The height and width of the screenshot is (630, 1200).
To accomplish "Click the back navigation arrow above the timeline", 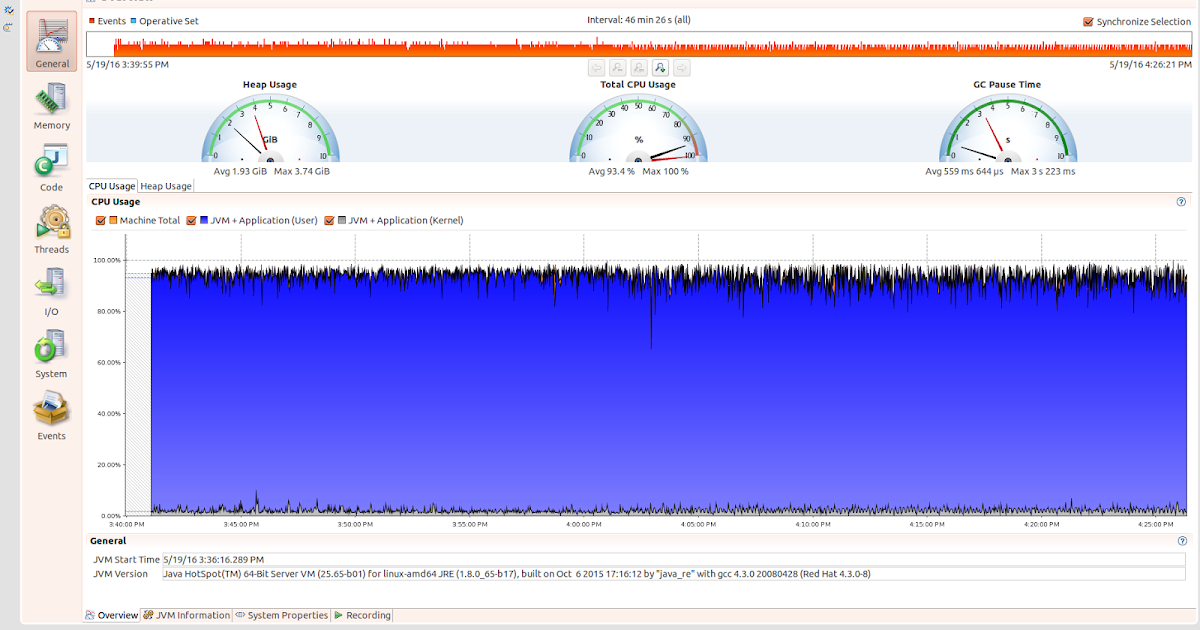I will [595, 67].
